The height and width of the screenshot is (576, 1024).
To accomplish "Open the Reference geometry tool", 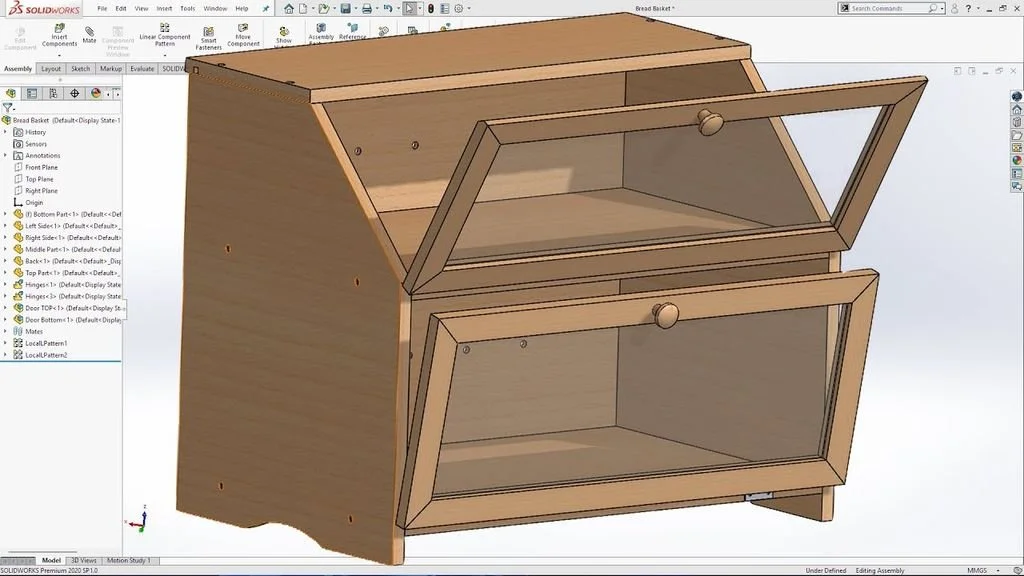I will click(351, 30).
